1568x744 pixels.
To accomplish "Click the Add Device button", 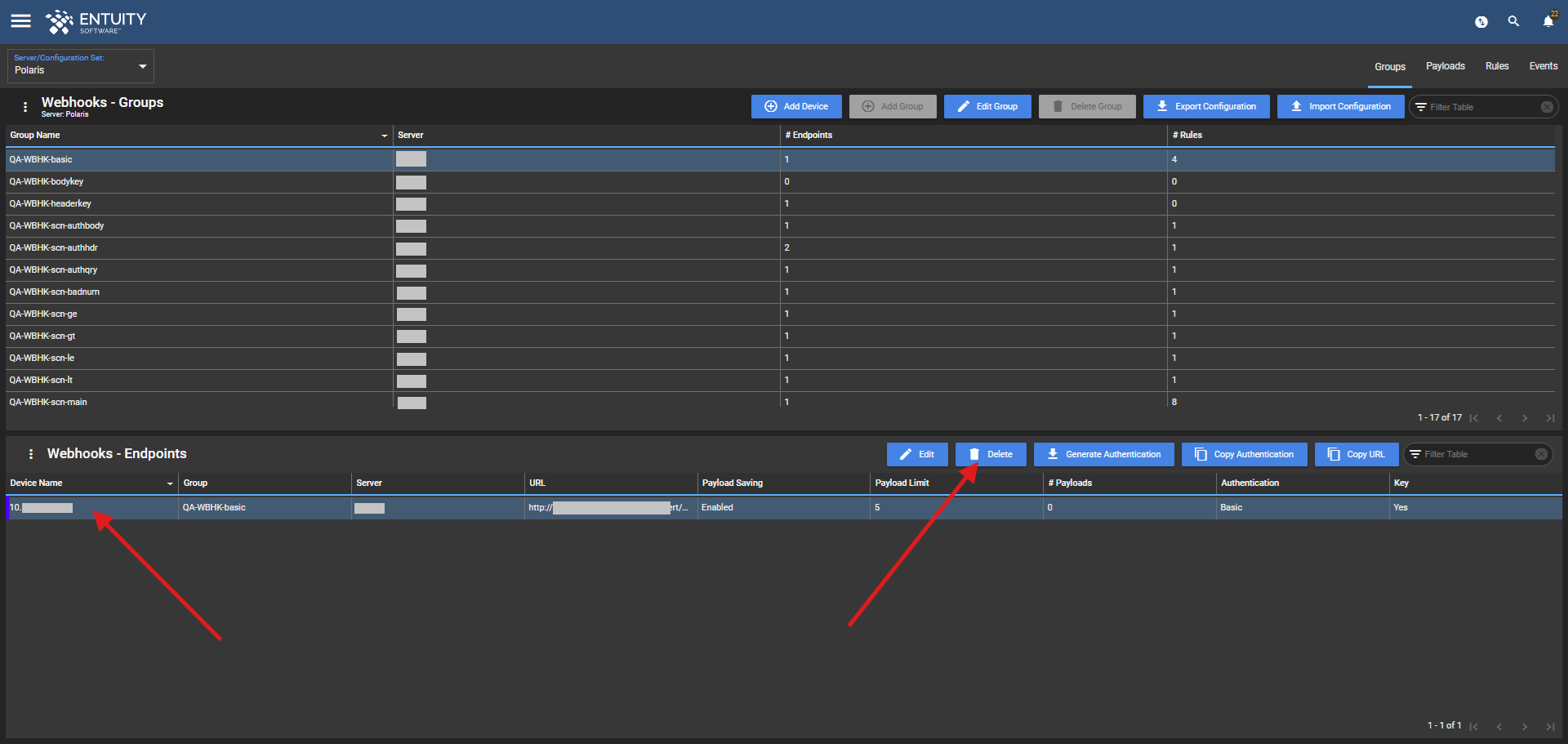I will (x=796, y=107).
